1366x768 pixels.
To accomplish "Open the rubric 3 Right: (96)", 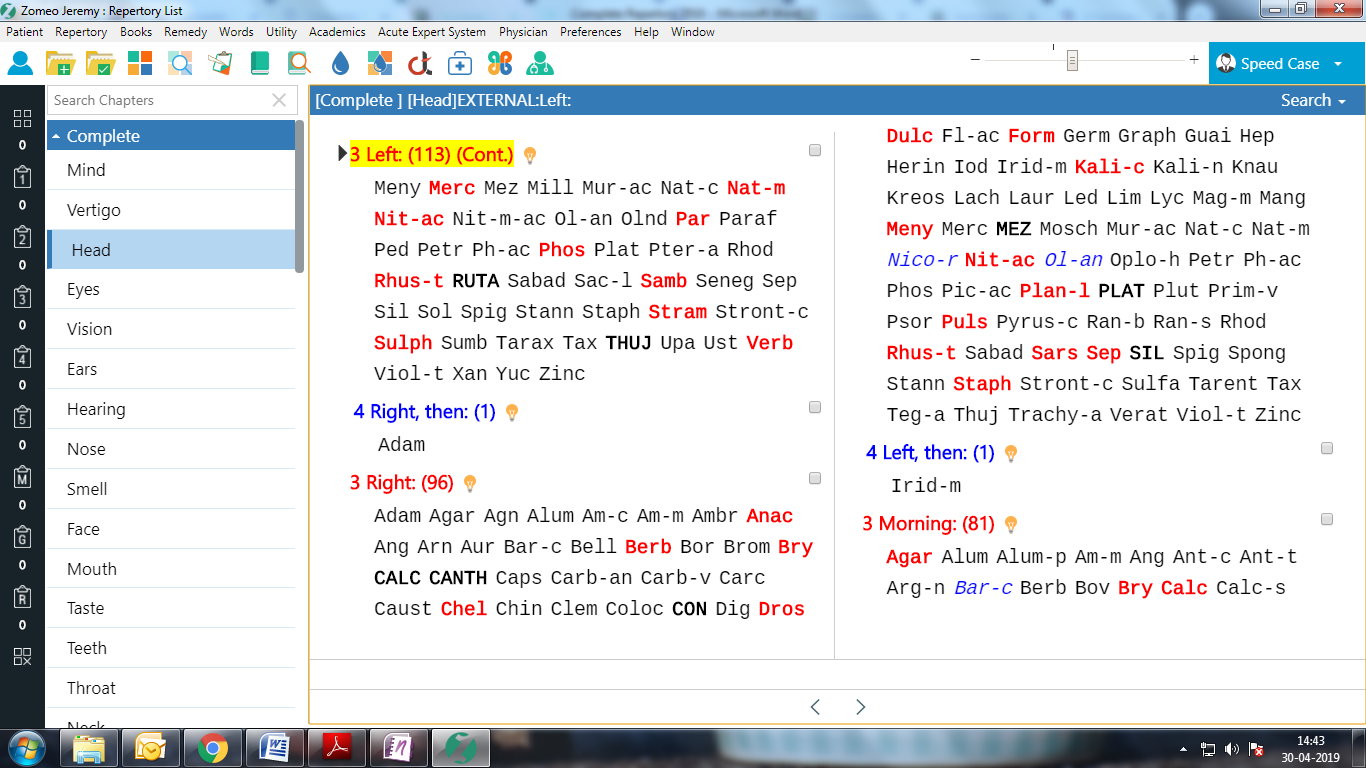I will click(402, 483).
